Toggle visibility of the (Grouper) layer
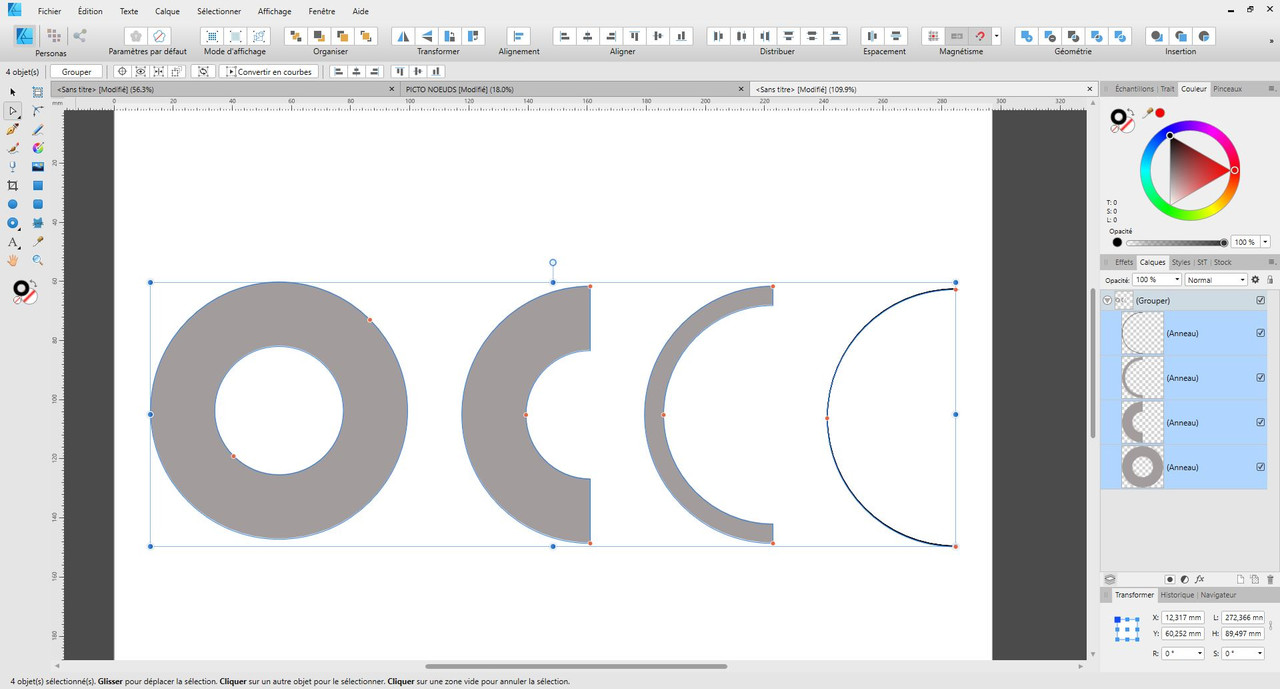The width and height of the screenshot is (1280, 689). point(1260,300)
